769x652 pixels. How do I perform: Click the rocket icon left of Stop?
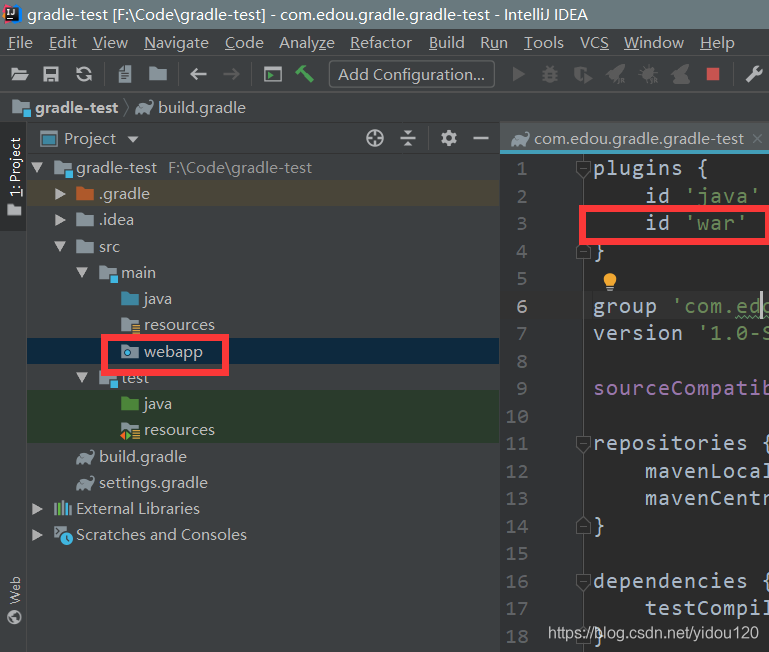pyautogui.click(x=681, y=75)
